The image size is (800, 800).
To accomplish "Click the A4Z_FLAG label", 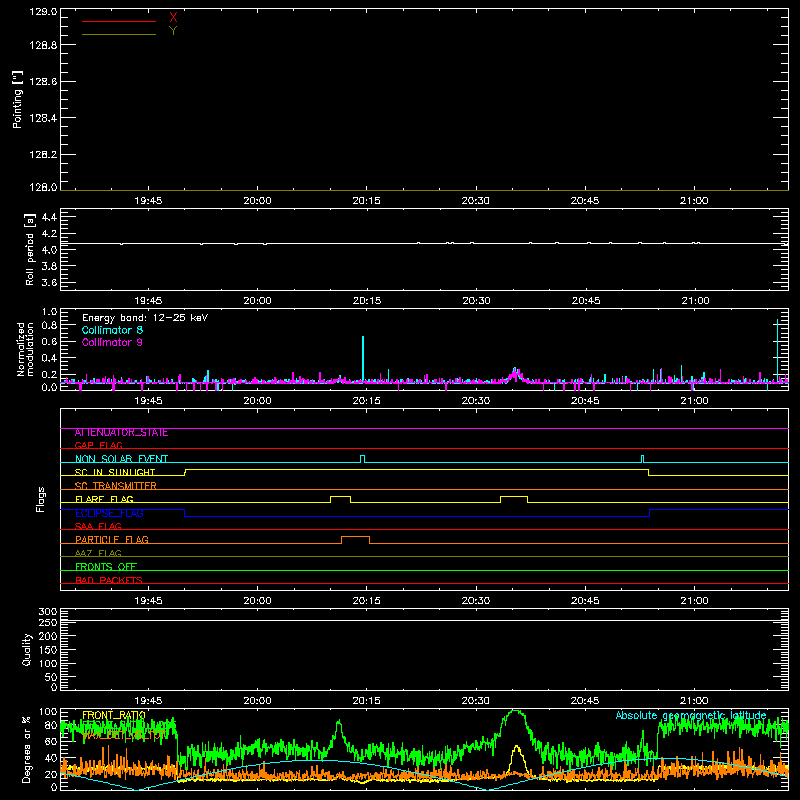I will [x=98, y=553].
